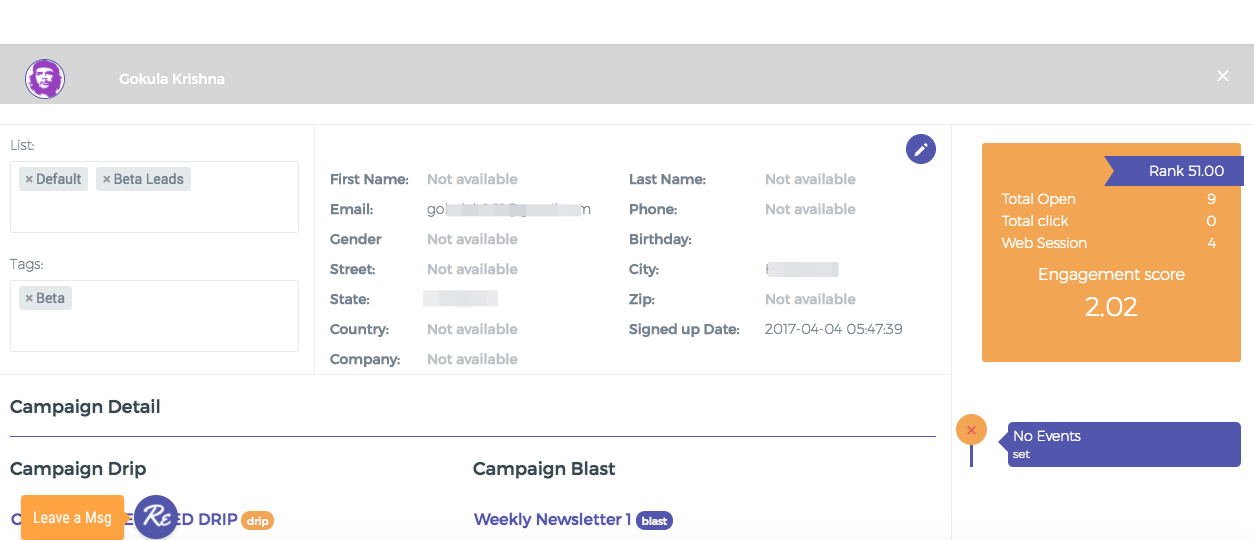This screenshot has width=1254, height=540.
Task: Remove the Default list tag
Action: 29,180
